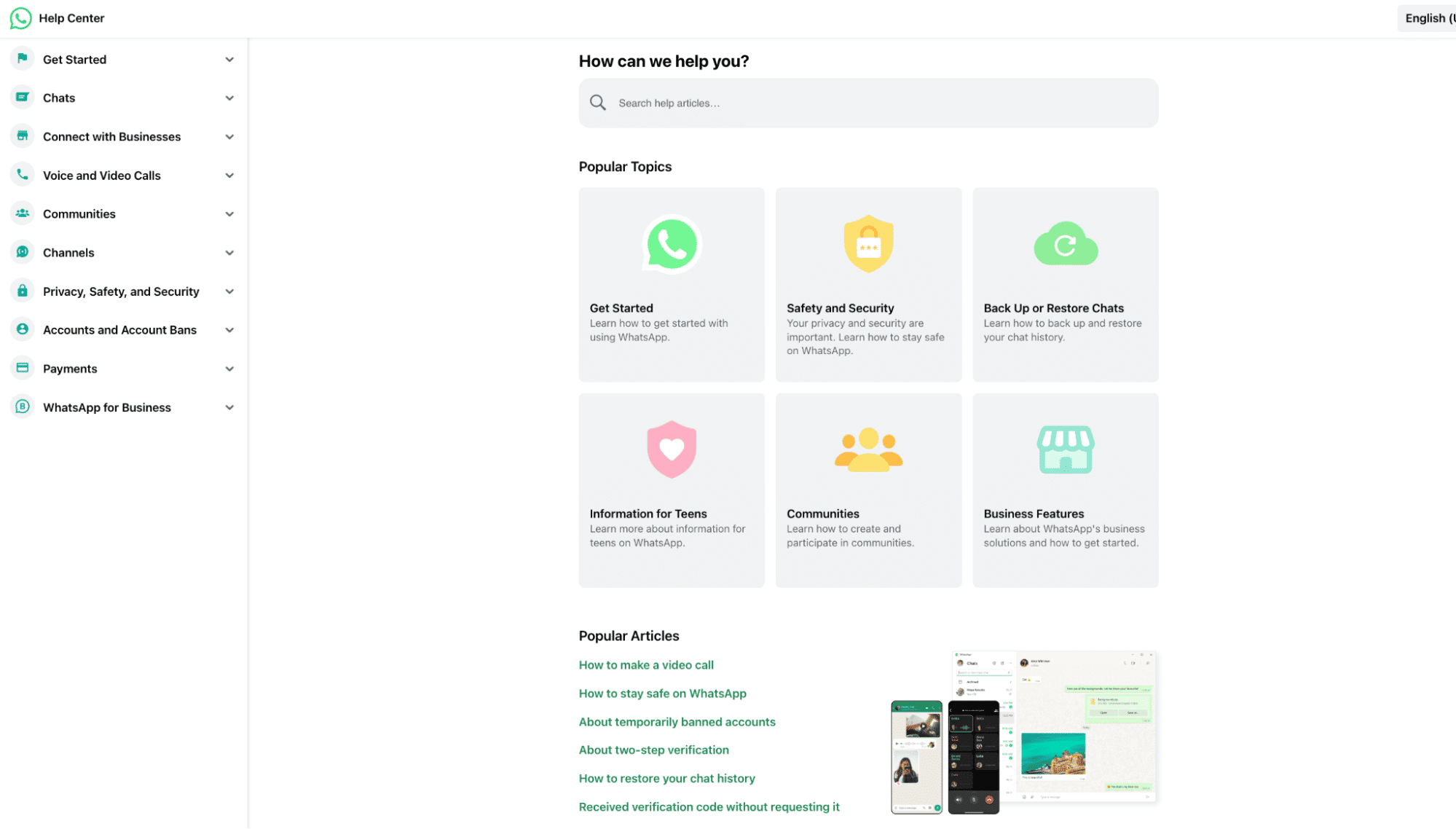Click the Communities people icon in sidebar
This screenshot has height=829, width=1456.
coord(22,213)
